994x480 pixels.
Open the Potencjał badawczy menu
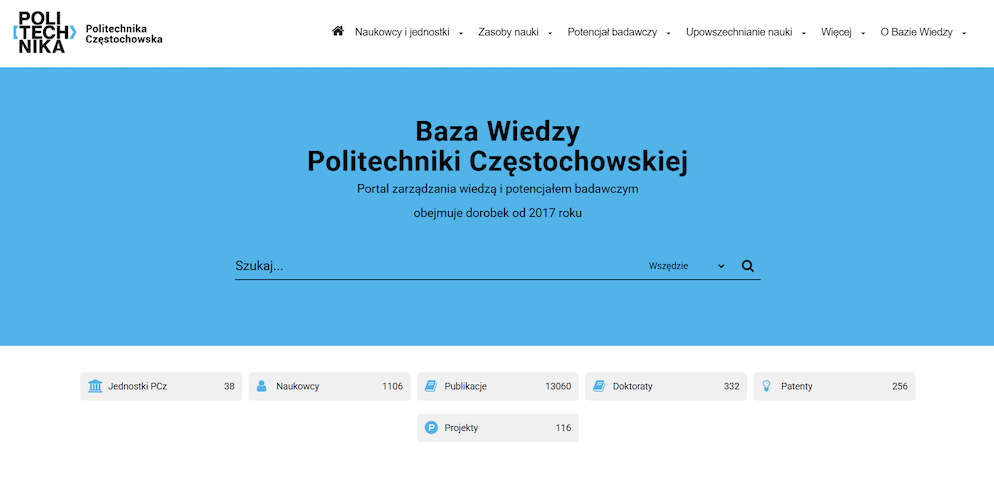(612, 32)
